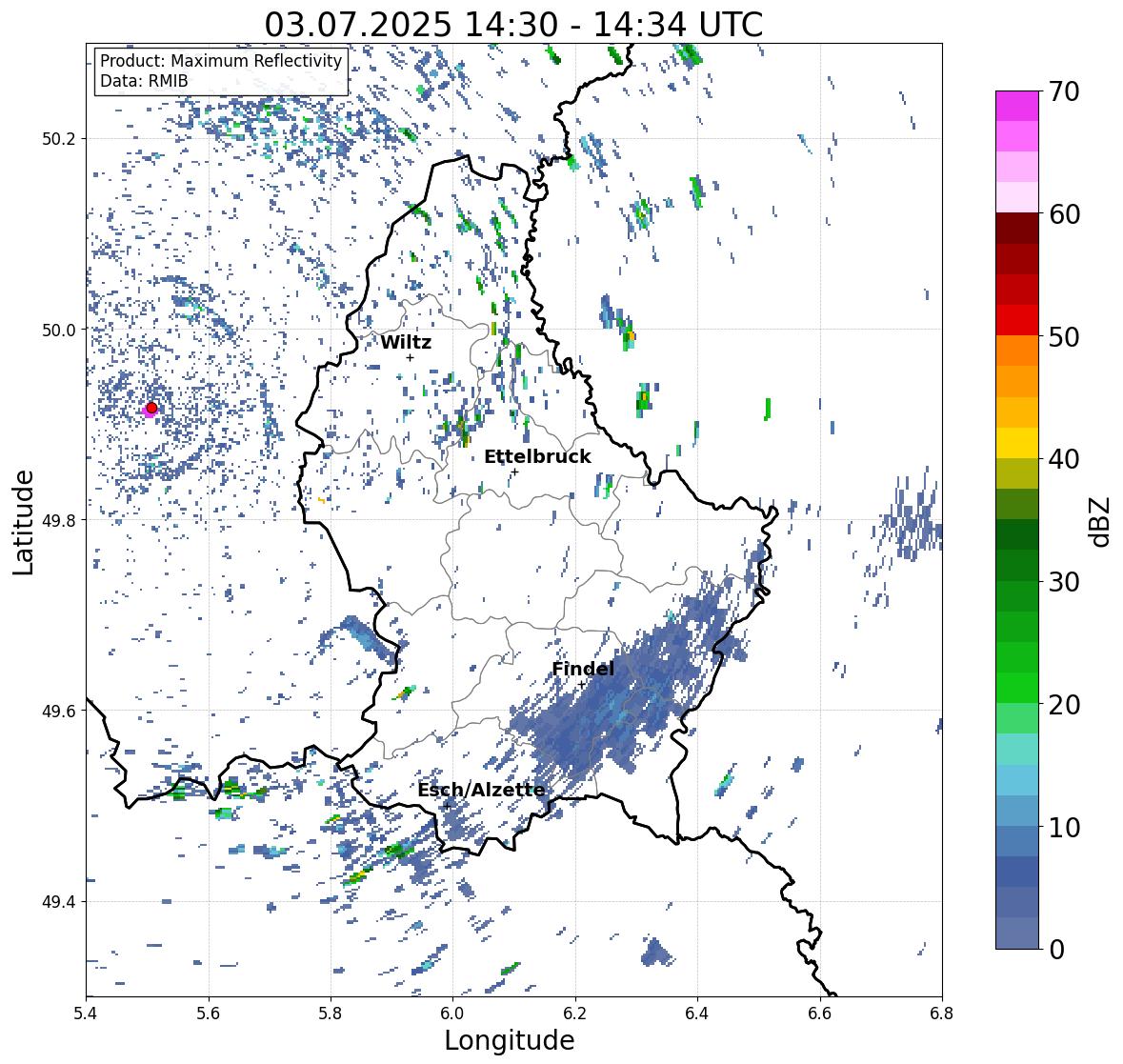Click the yellow colorbar segment
Image resolution: width=1123 pixels, height=1064 pixels.
pos(1017,443)
